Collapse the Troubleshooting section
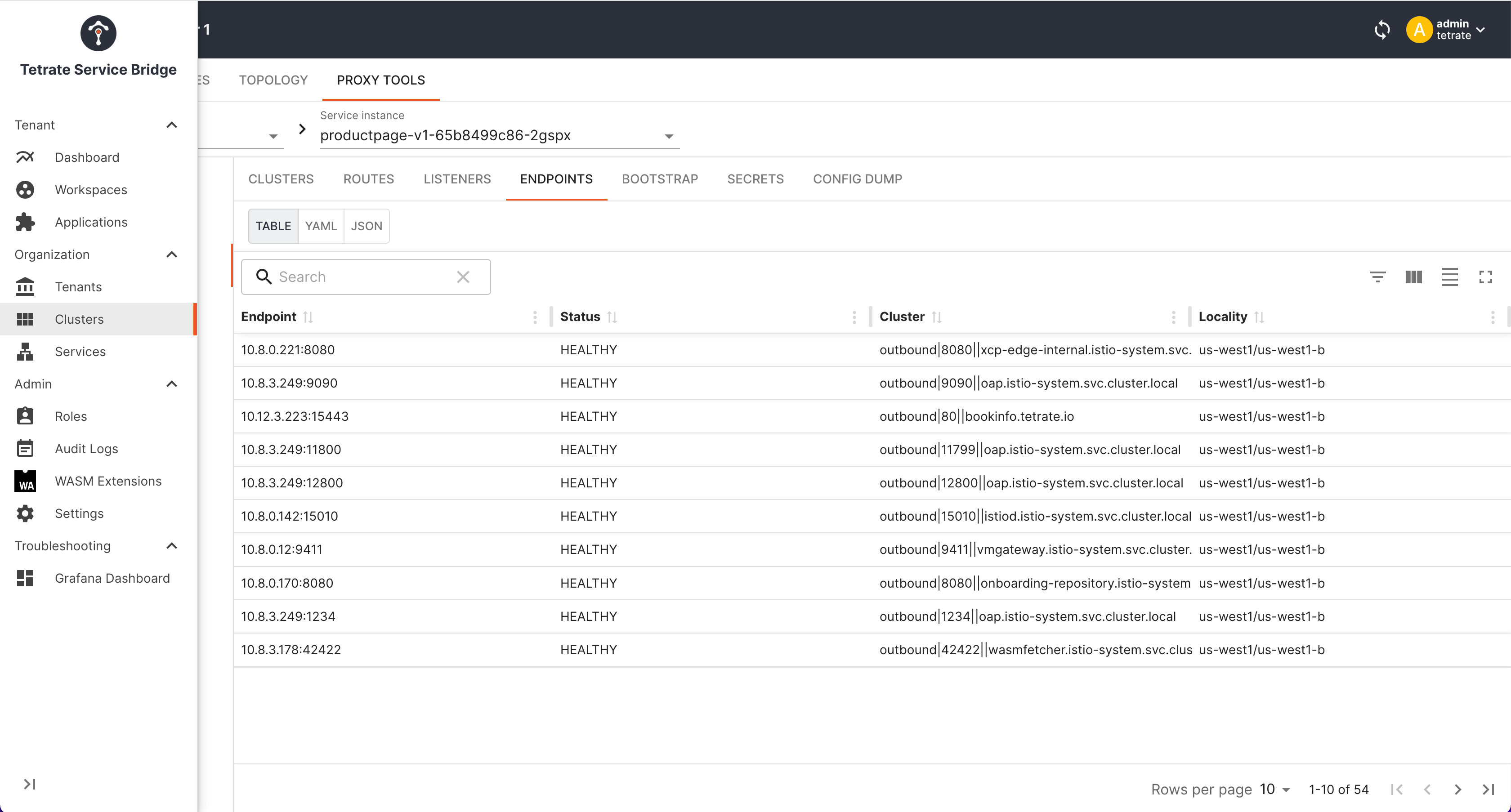Image resolution: width=1511 pixels, height=812 pixels. pyautogui.click(x=171, y=546)
